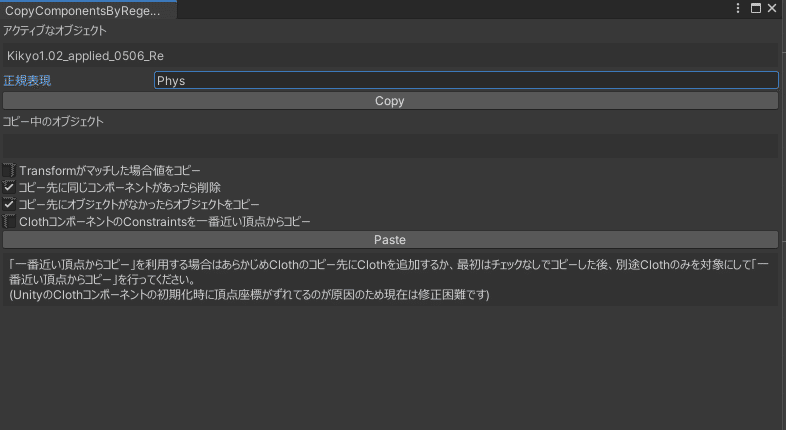Screen dimensions: 786x430
Task: Click the Paste button
Action: pos(390,240)
